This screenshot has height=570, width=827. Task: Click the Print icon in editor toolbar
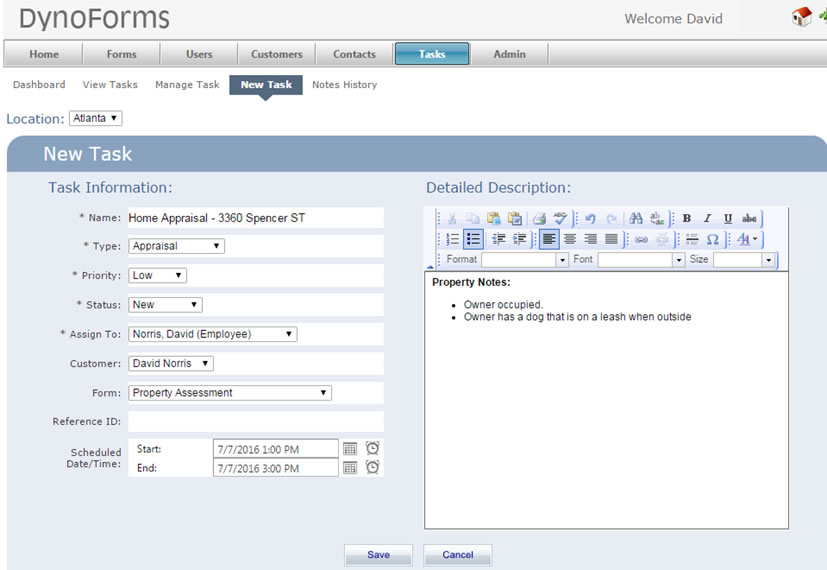(x=539, y=218)
